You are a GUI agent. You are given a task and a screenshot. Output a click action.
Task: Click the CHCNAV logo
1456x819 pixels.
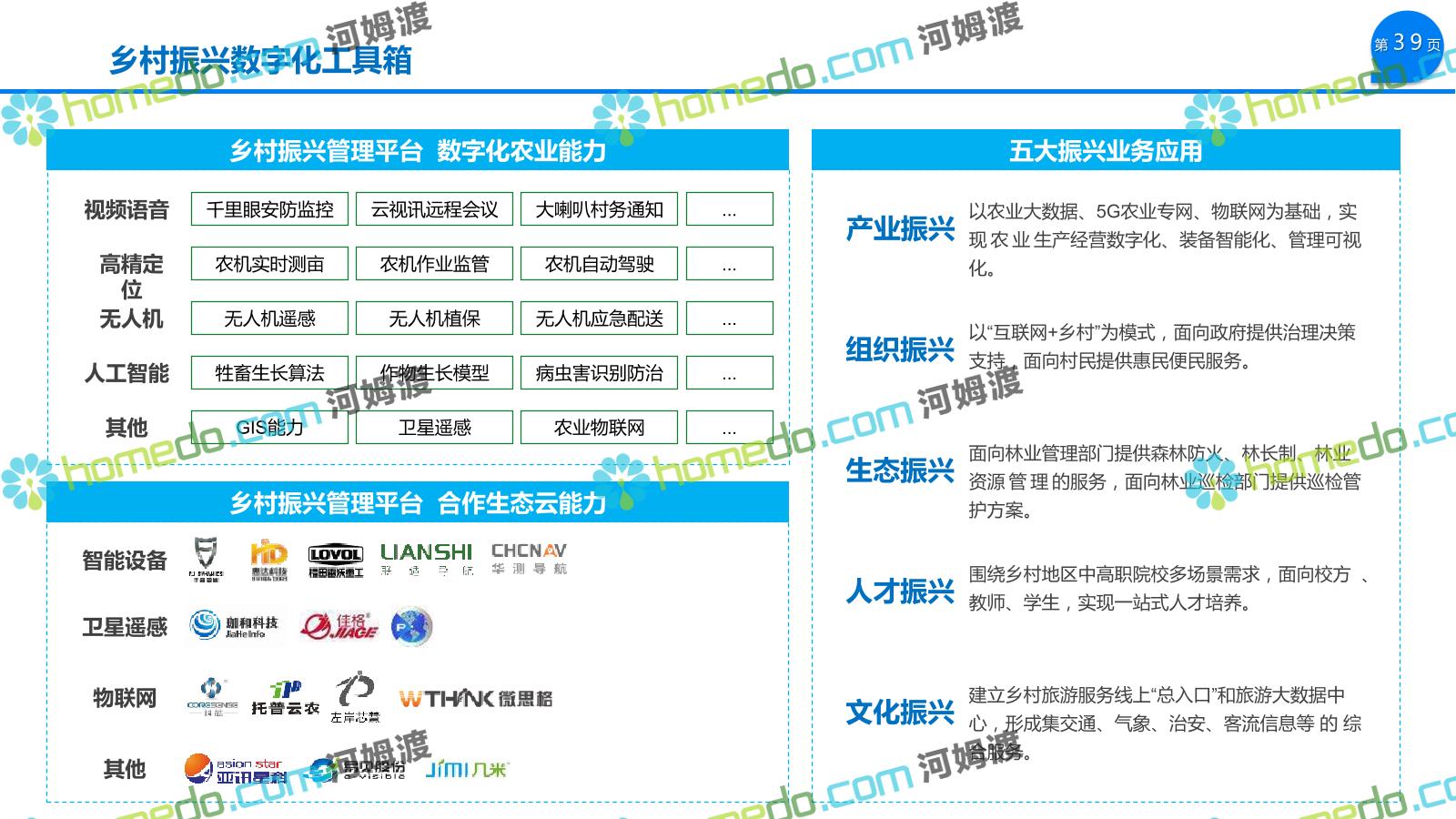coord(529,558)
